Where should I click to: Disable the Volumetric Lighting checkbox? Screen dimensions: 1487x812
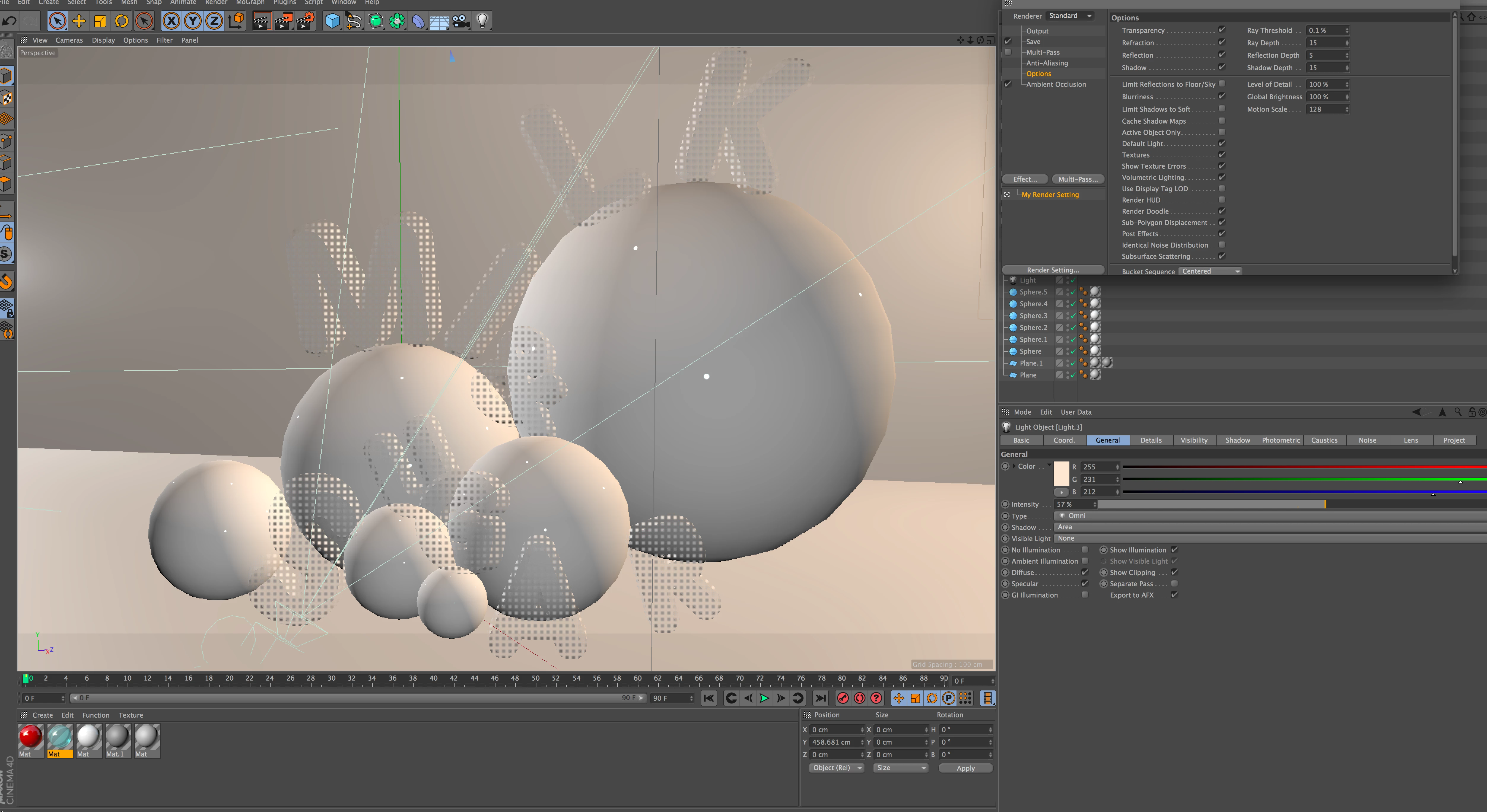click(x=1221, y=177)
